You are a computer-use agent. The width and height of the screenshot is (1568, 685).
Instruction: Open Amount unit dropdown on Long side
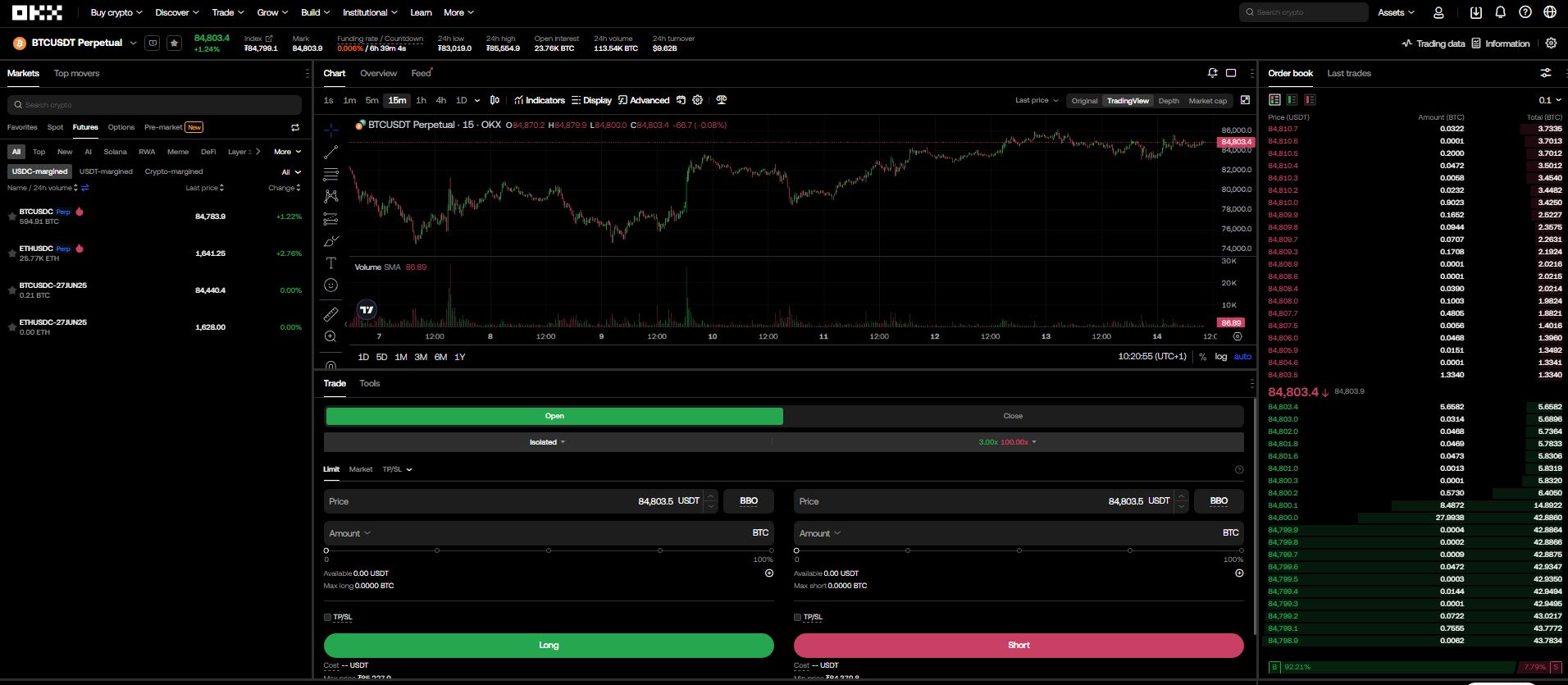click(x=350, y=533)
